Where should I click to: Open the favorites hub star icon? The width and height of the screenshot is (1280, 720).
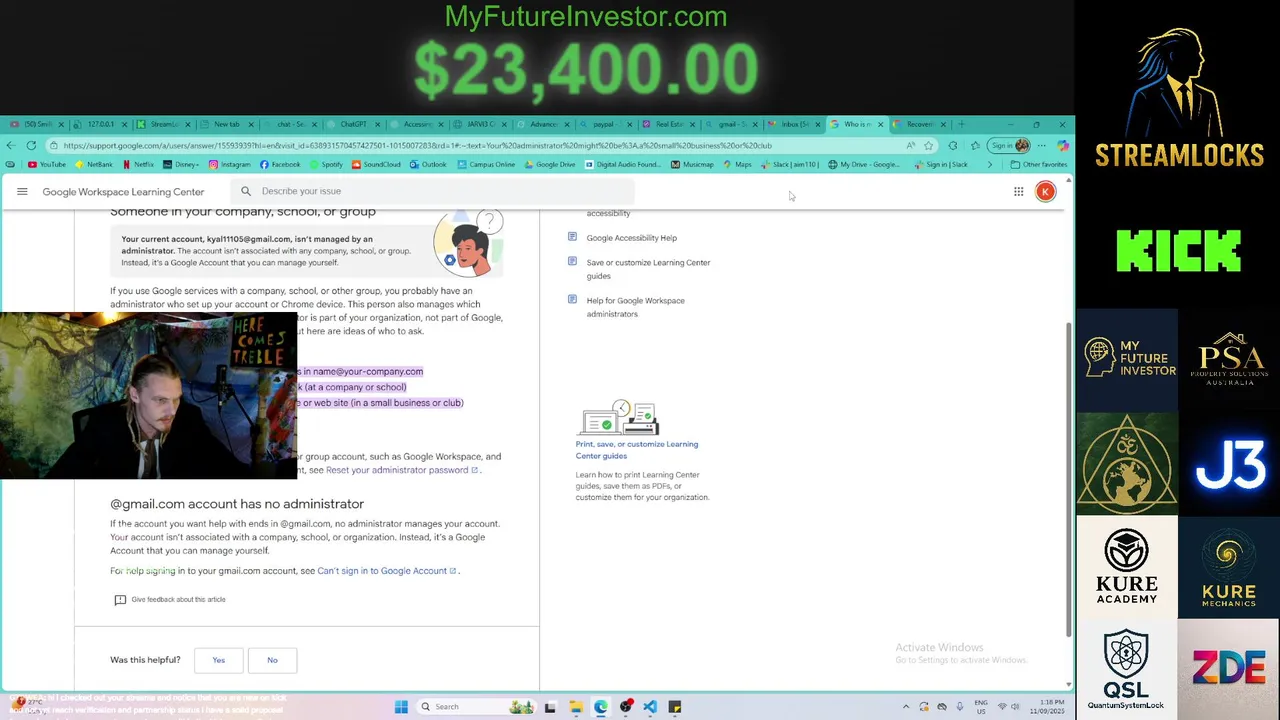tap(975, 145)
